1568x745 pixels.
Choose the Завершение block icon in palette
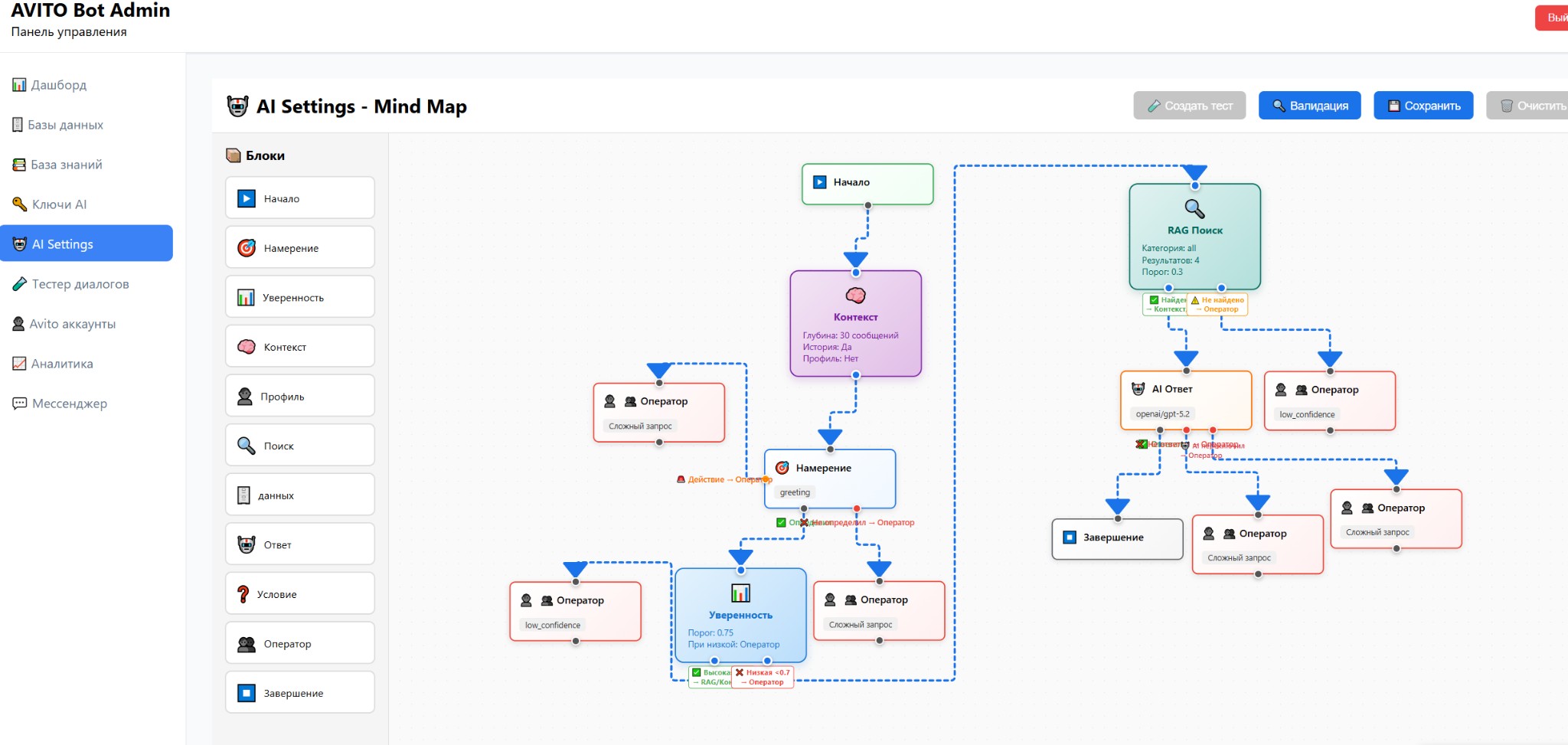coord(247,693)
